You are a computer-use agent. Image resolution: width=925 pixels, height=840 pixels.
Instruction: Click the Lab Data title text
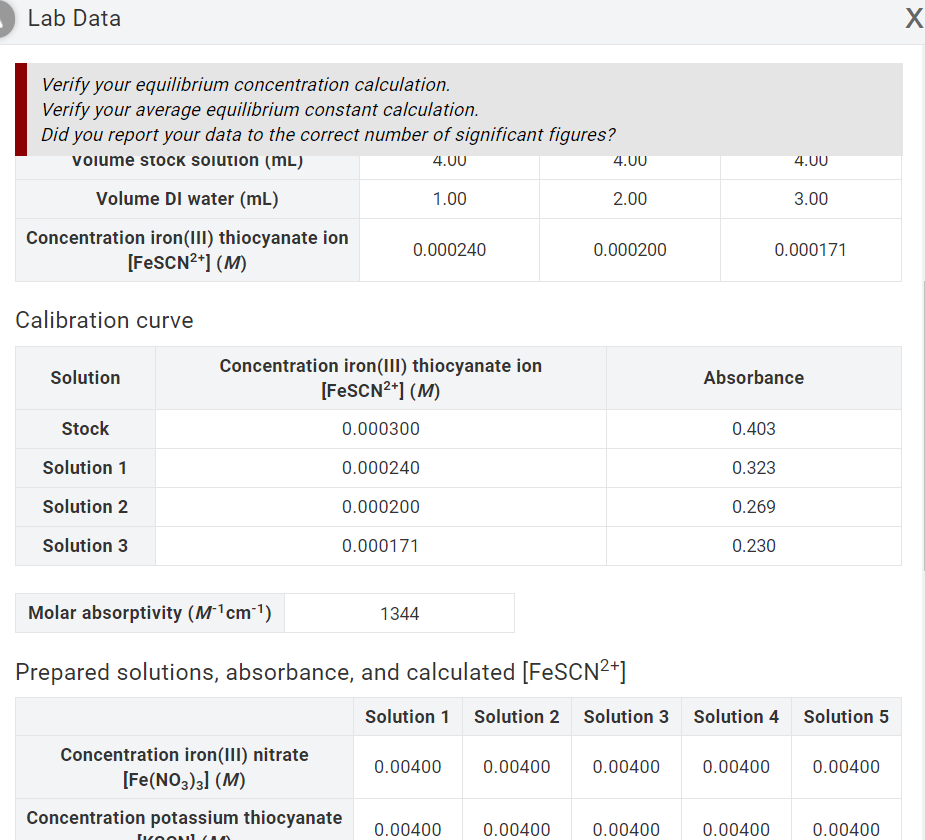click(74, 17)
